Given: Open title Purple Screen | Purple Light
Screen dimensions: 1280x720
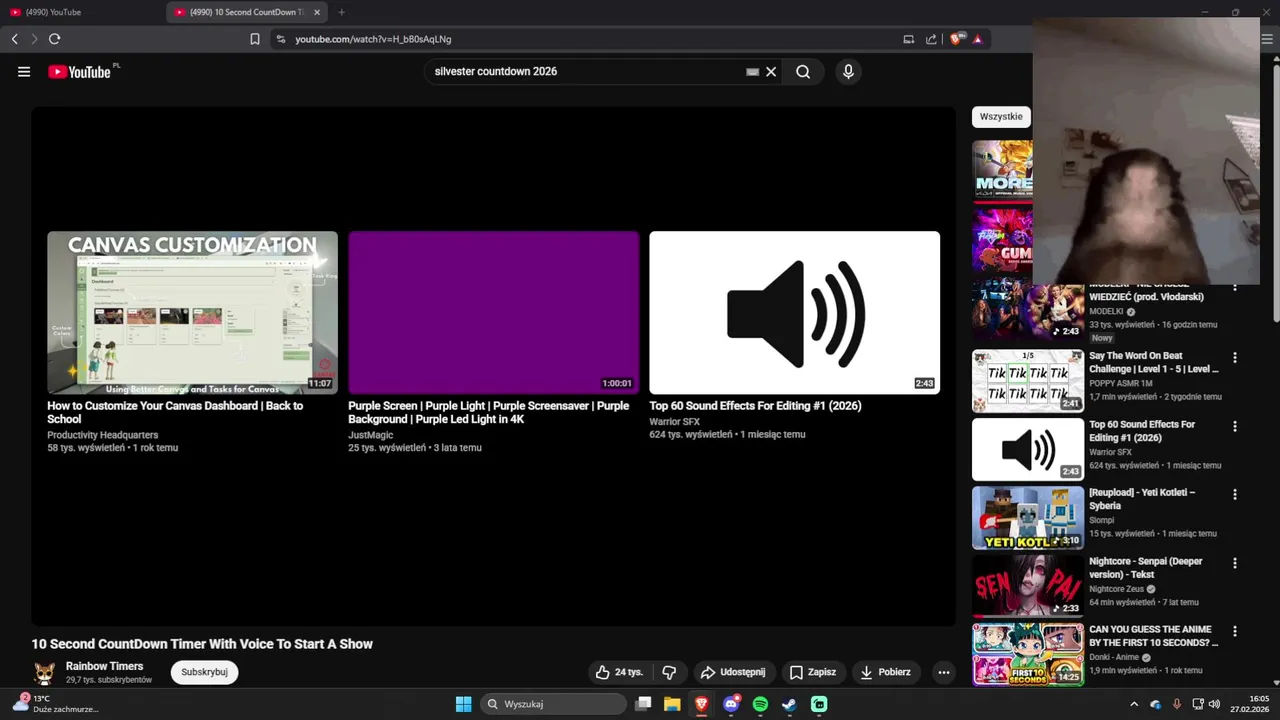Looking at the screenshot, I should point(488,412).
